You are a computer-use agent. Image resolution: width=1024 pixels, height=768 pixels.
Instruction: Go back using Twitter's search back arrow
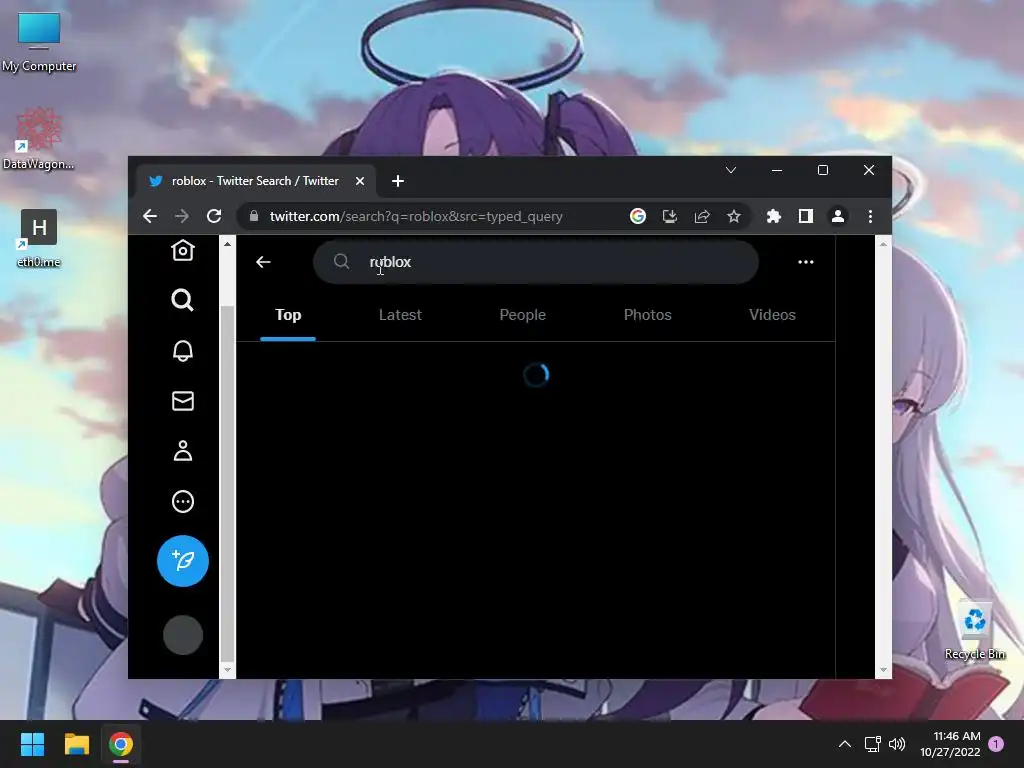263,262
